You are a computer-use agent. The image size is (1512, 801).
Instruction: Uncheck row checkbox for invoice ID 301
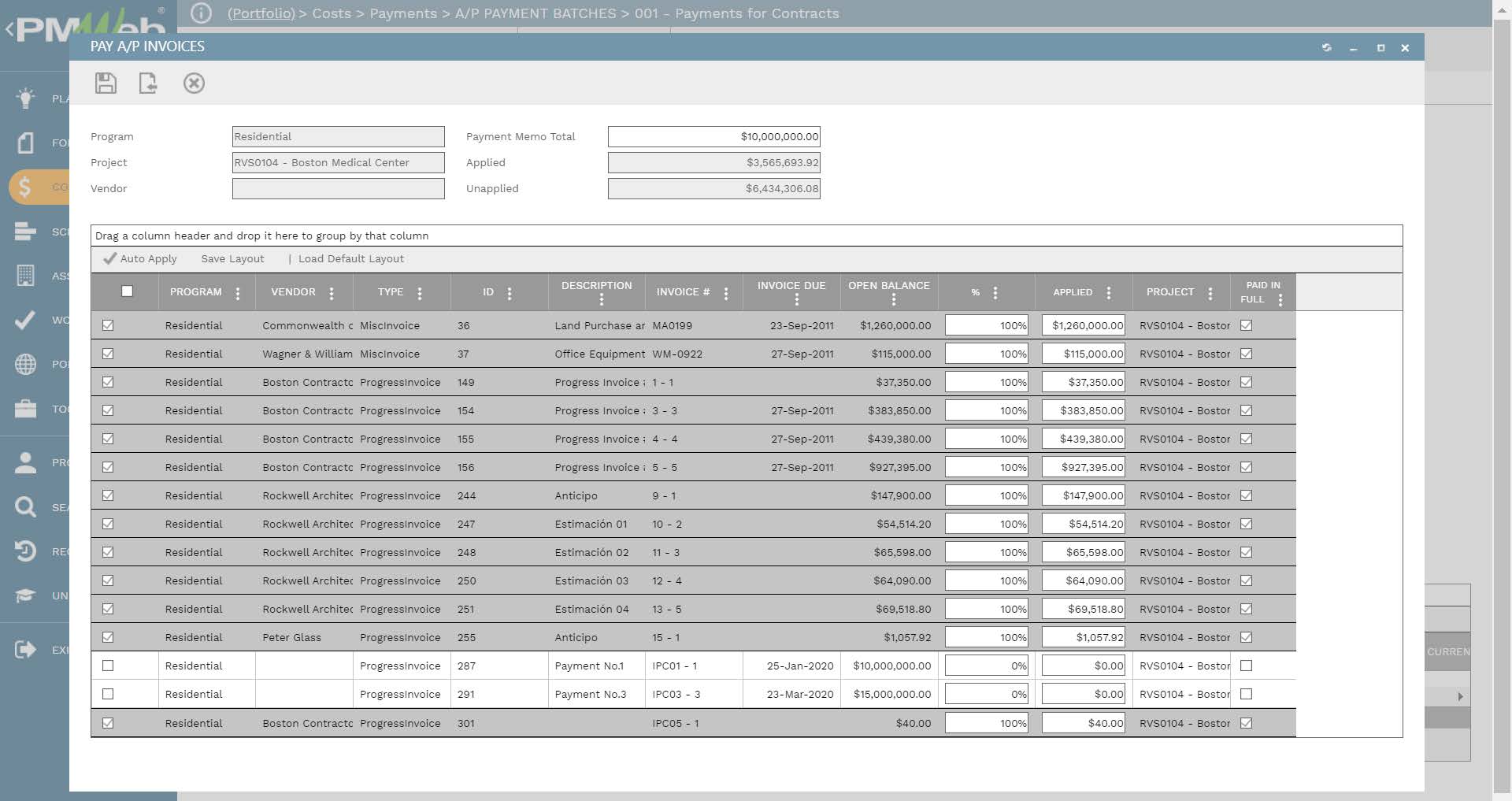108,723
